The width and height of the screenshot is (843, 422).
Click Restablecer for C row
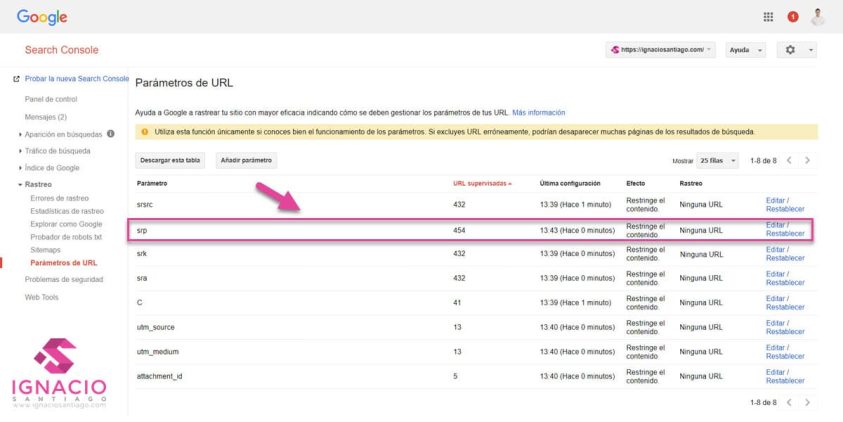(x=785, y=307)
